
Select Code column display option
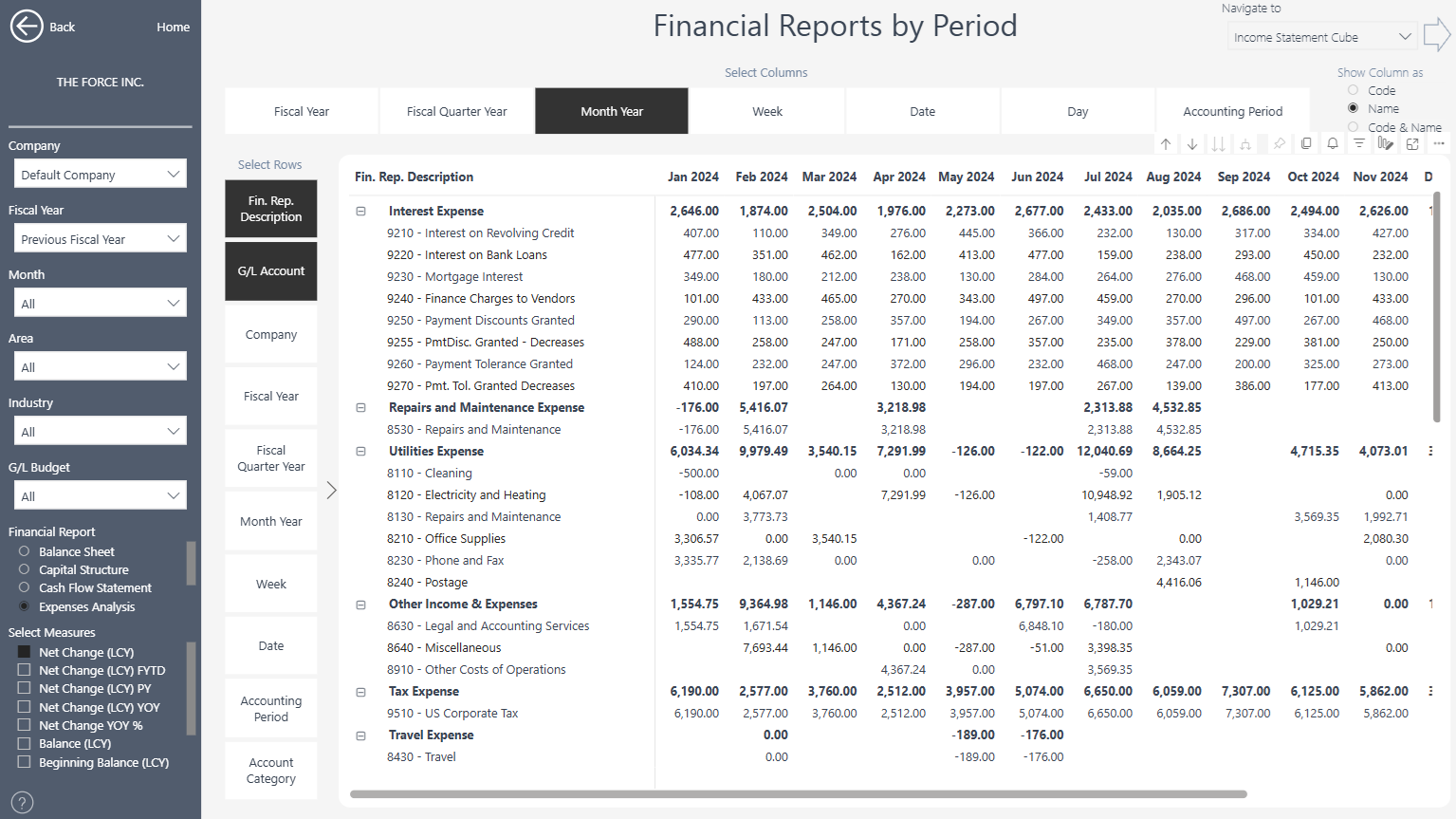[x=1354, y=90]
